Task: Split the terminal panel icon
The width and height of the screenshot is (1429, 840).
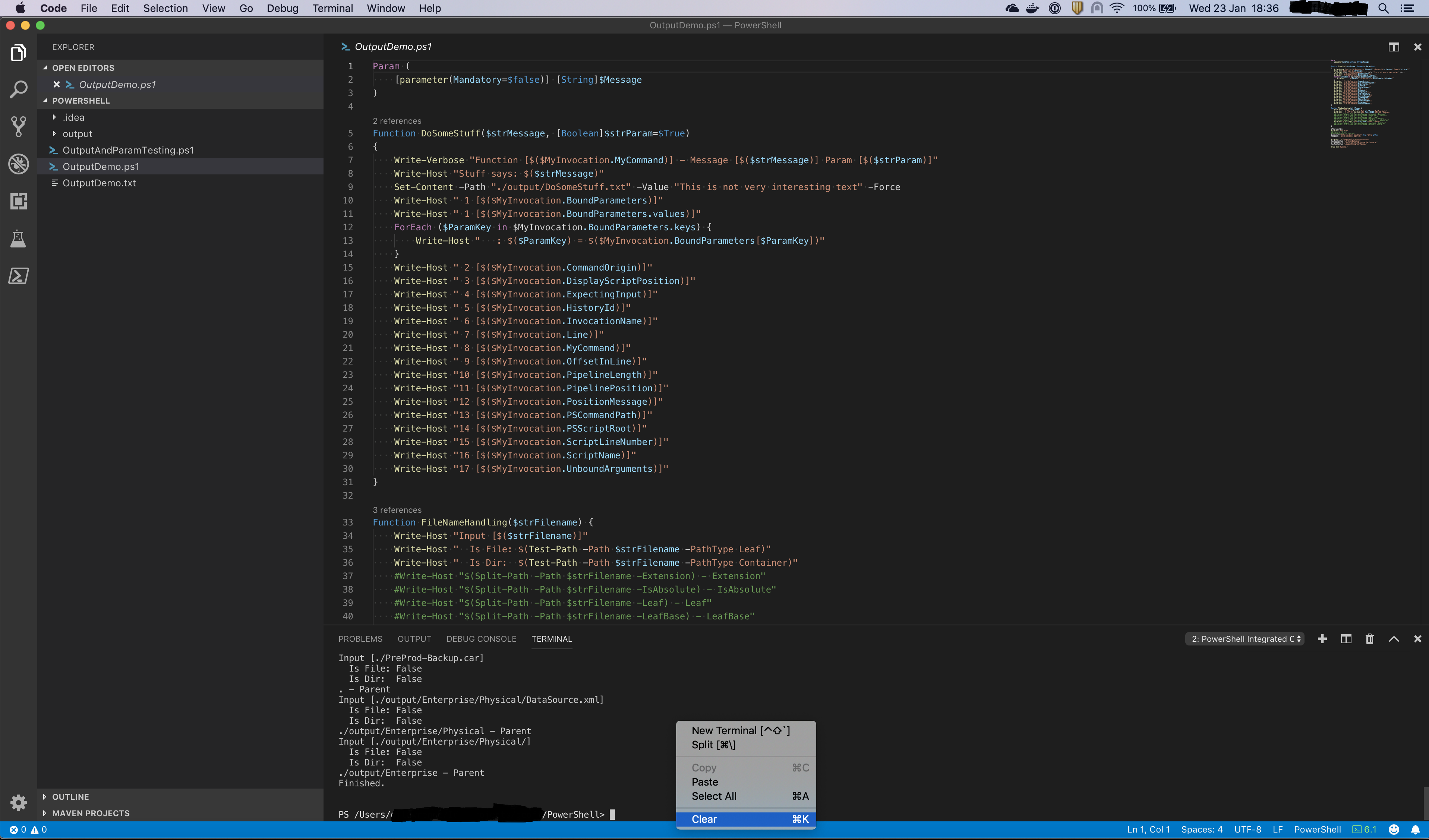Action: coord(1346,639)
